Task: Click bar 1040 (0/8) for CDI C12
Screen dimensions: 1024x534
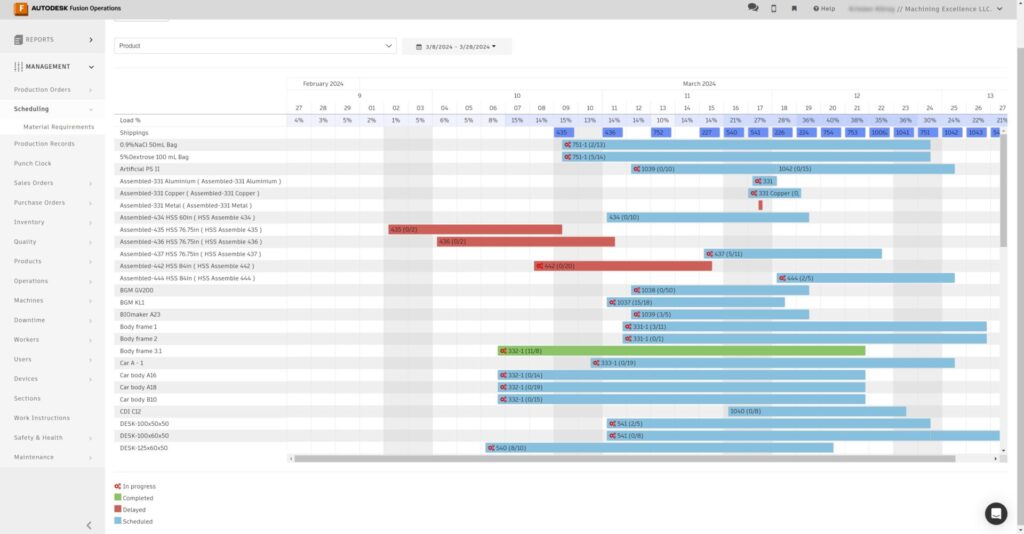Action: pos(816,411)
